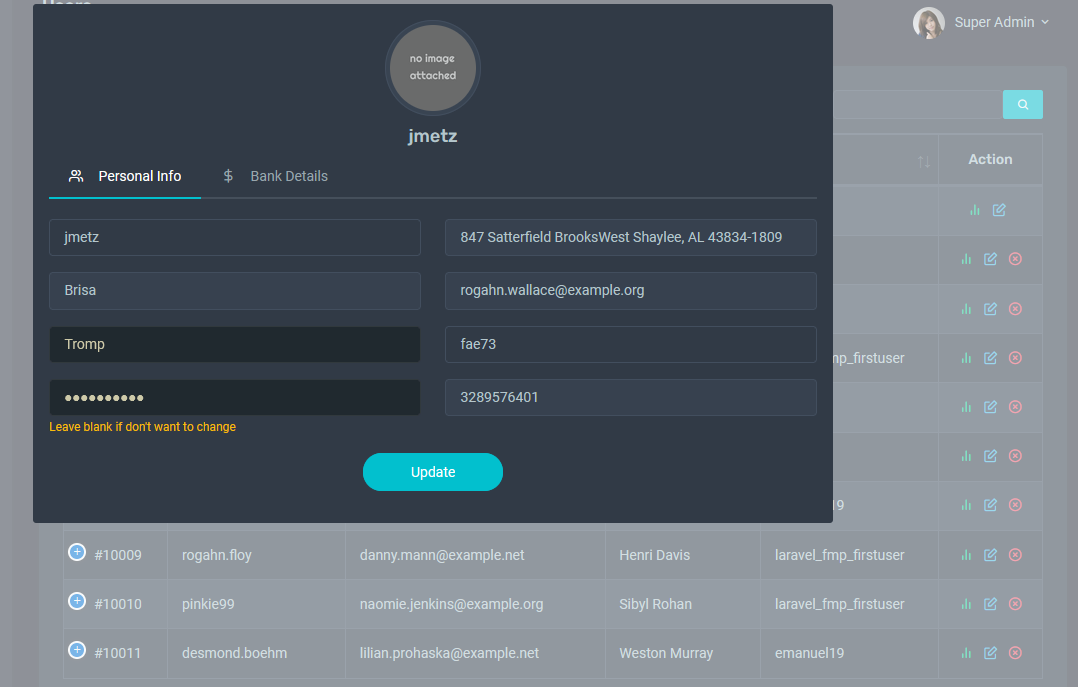Click the password field
Viewport: 1078px width, 687px height.
pyautogui.click(x=234, y=397)
